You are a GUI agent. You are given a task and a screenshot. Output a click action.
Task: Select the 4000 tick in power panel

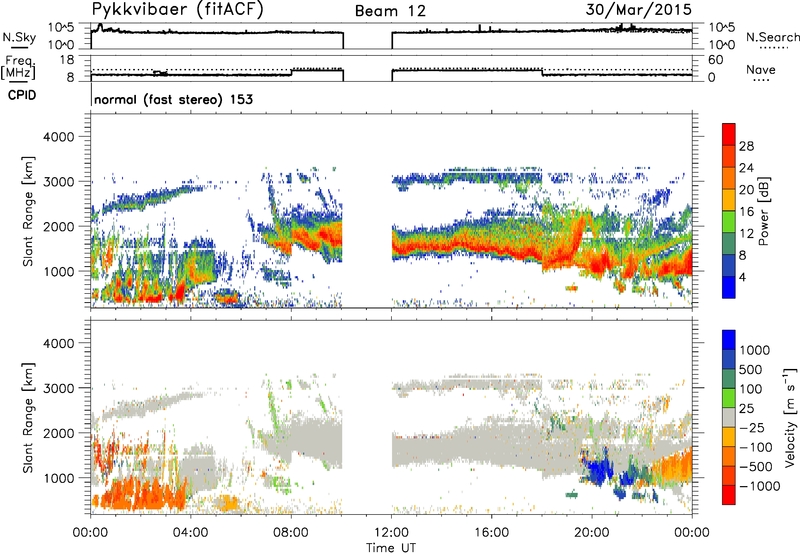(x=58, y=137)
